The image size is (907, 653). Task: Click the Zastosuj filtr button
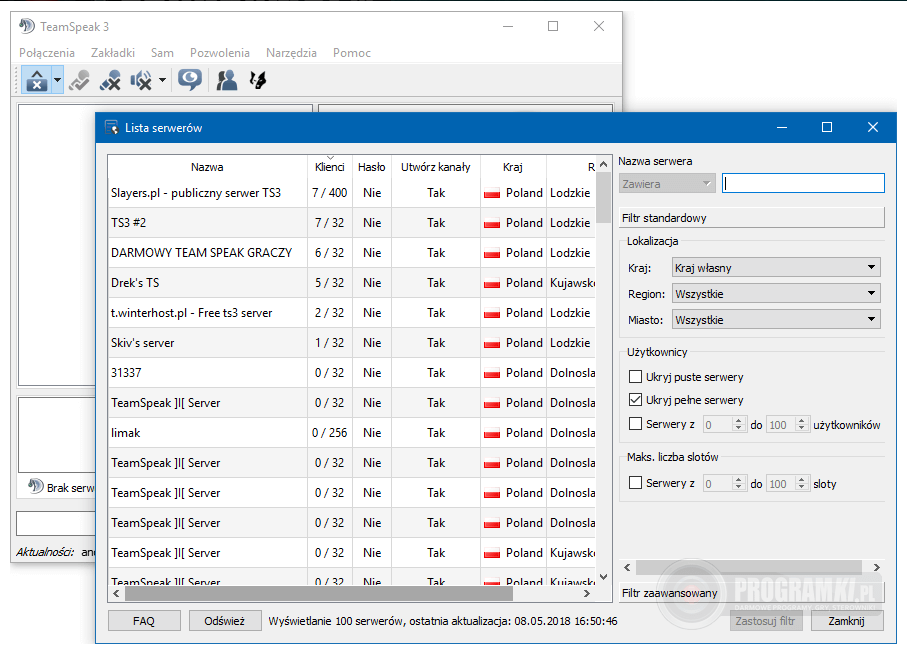coord(766,621)
